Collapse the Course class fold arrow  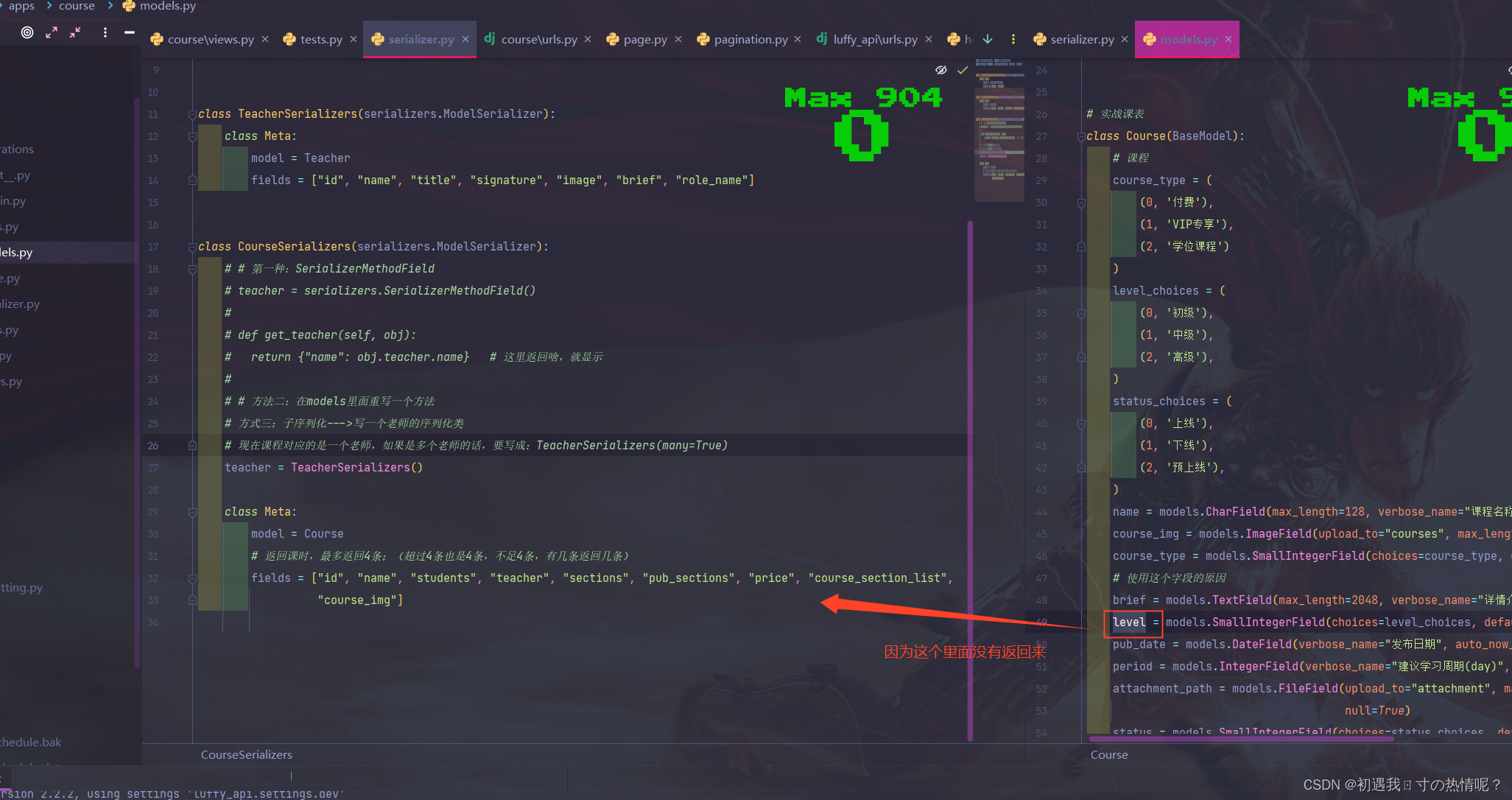[x=1081, y=136]
